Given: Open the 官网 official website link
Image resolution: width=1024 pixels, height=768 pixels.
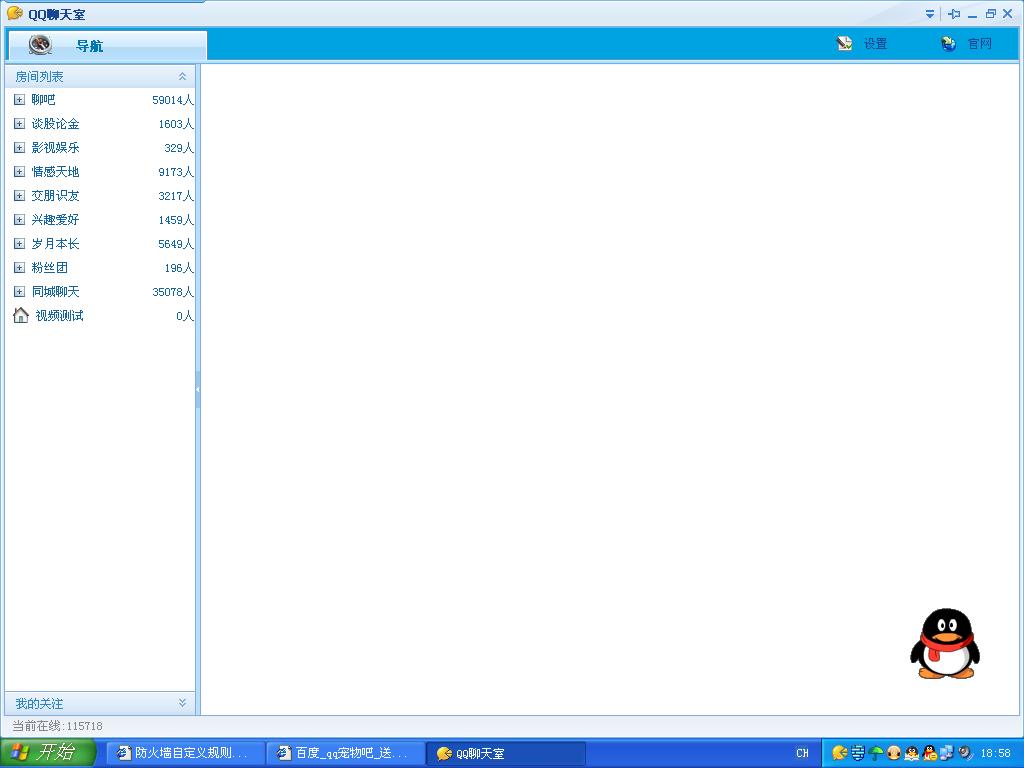Looking at the screenshot, I should pos(980,44).
